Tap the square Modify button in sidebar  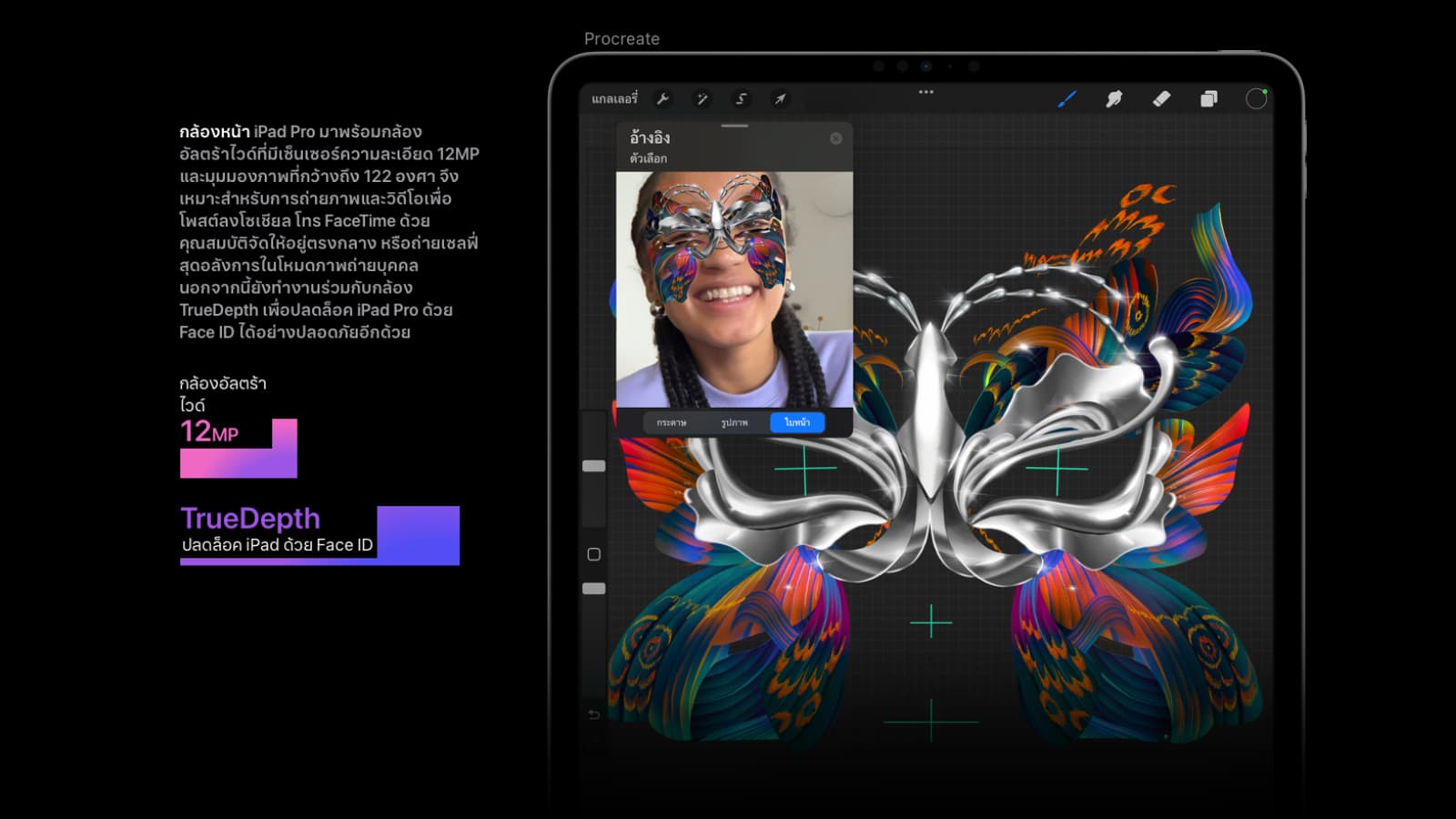pyautogui.click(x=593, y=554)
